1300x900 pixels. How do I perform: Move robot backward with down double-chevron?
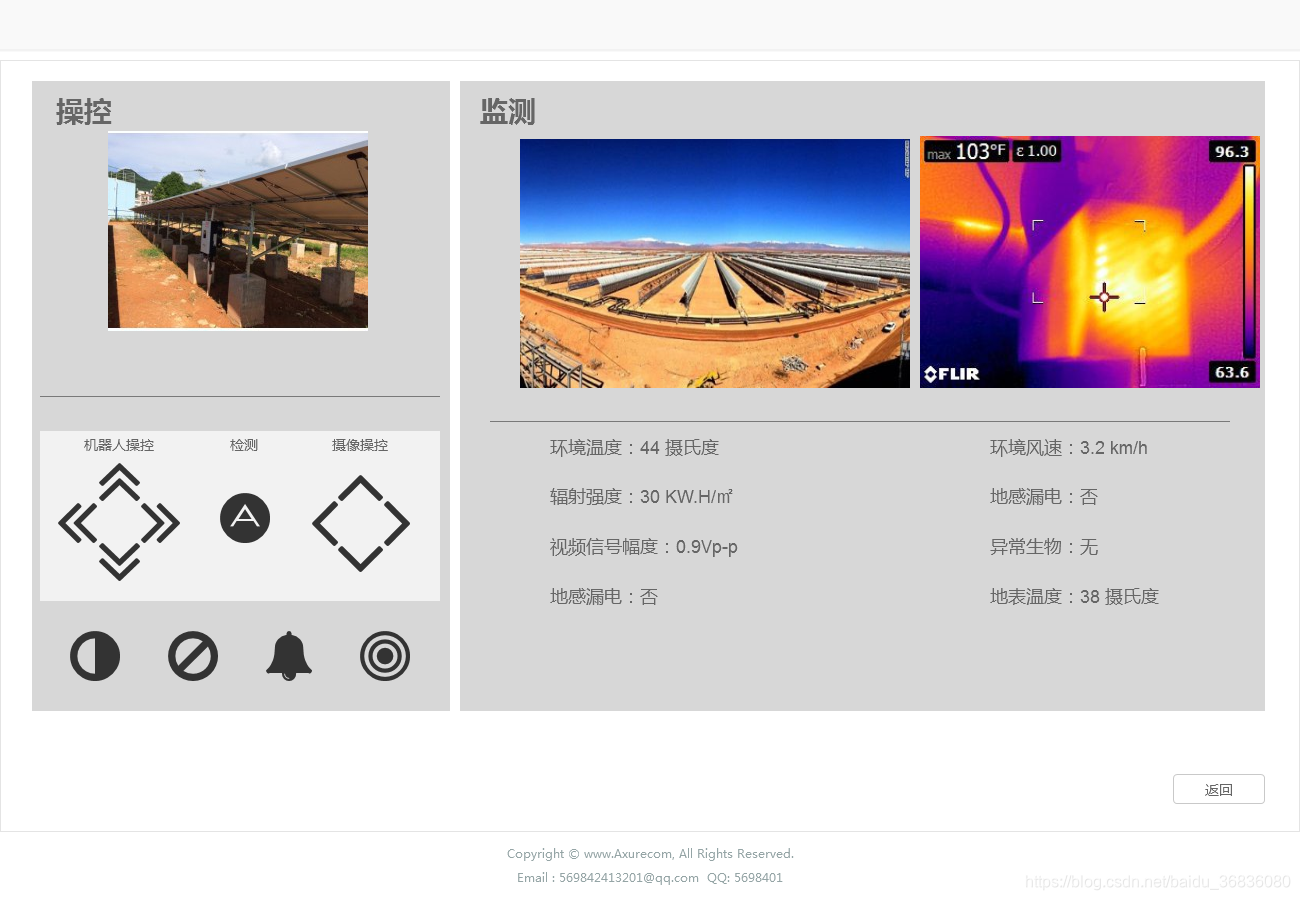119,562
